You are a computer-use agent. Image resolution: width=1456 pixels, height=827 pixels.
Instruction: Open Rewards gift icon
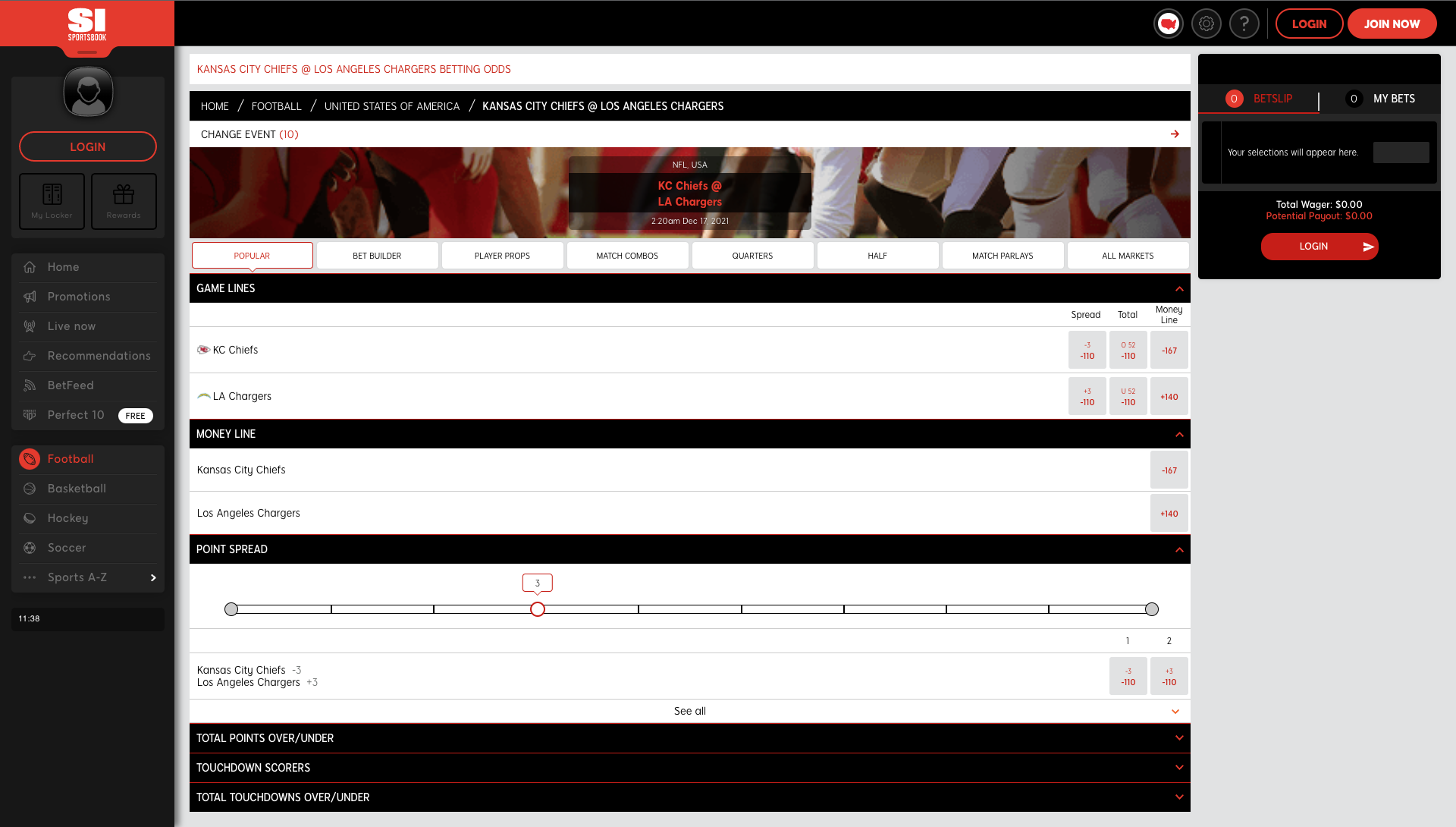click(124, 201)
